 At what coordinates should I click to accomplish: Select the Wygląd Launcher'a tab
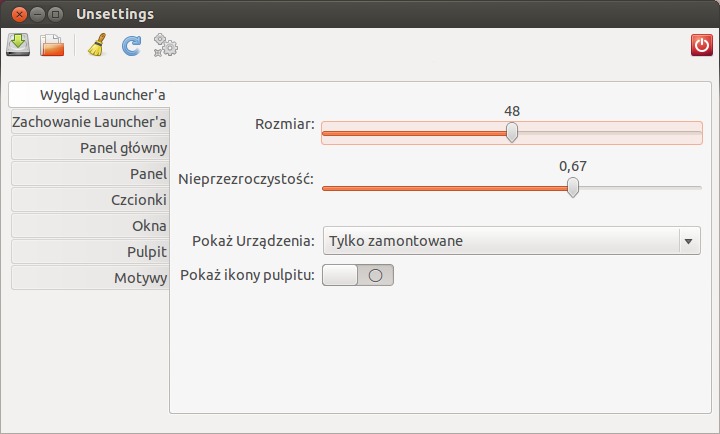click(x=90, y=95)
